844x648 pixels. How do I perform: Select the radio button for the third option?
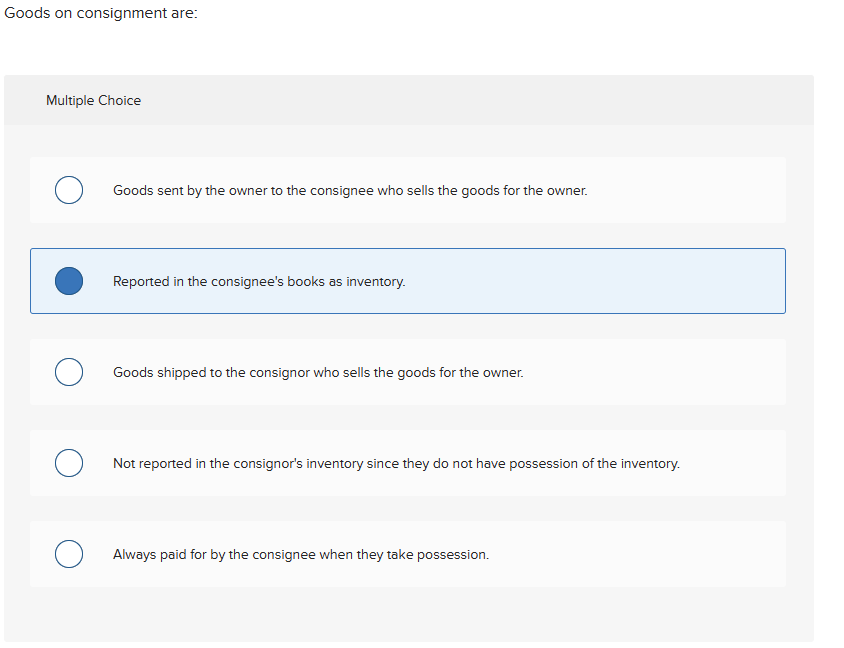68,372
